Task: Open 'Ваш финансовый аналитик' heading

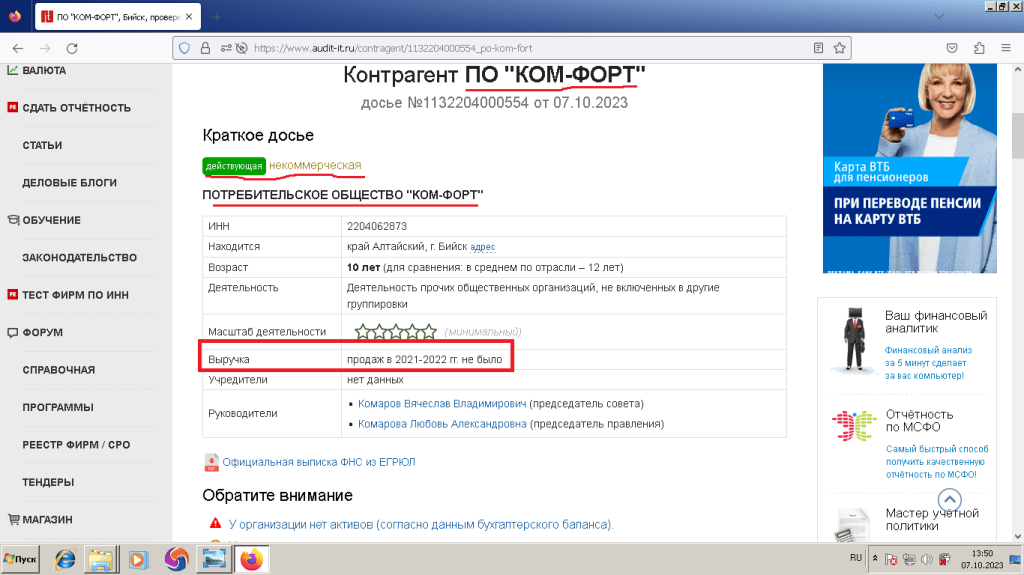Action: 936,322
